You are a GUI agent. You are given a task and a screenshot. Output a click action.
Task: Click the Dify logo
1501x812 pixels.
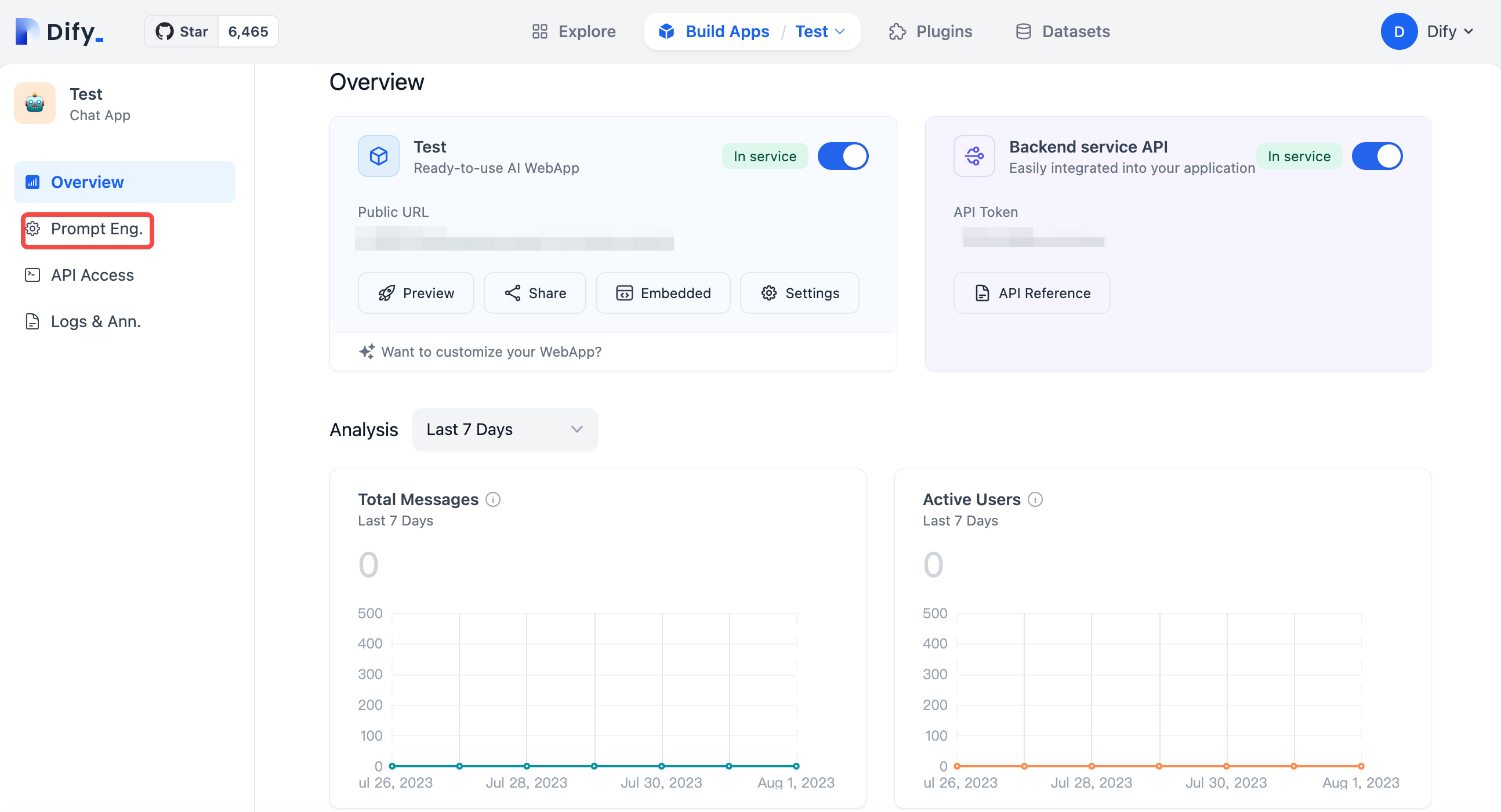tap(59, 31)
